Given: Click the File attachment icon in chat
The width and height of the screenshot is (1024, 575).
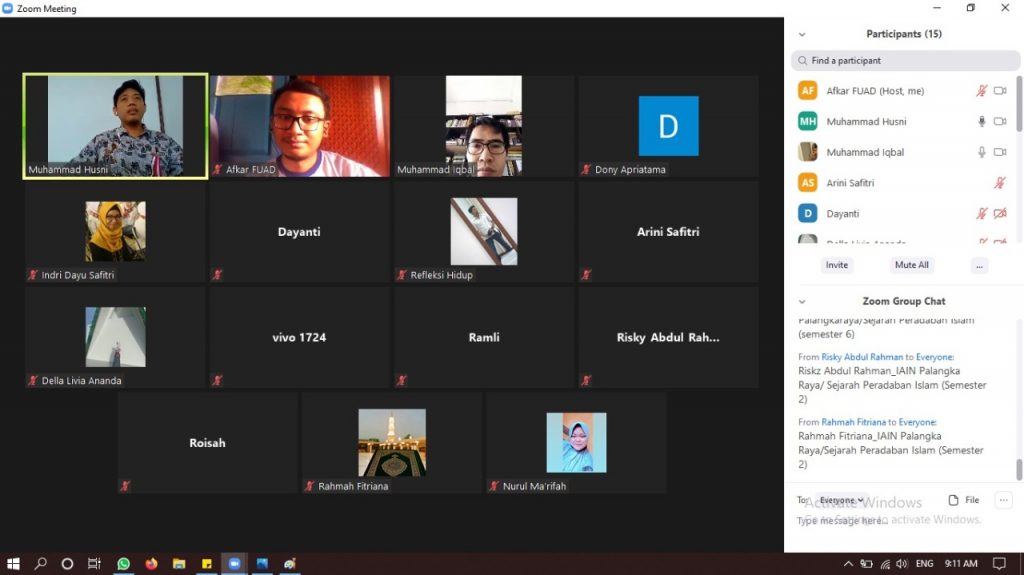Looking at the screenshot, I should coord(953,500).
